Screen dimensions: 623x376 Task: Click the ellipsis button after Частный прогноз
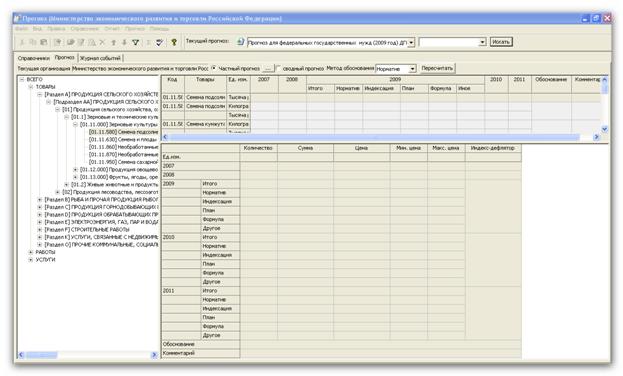[x=268, y=69]
